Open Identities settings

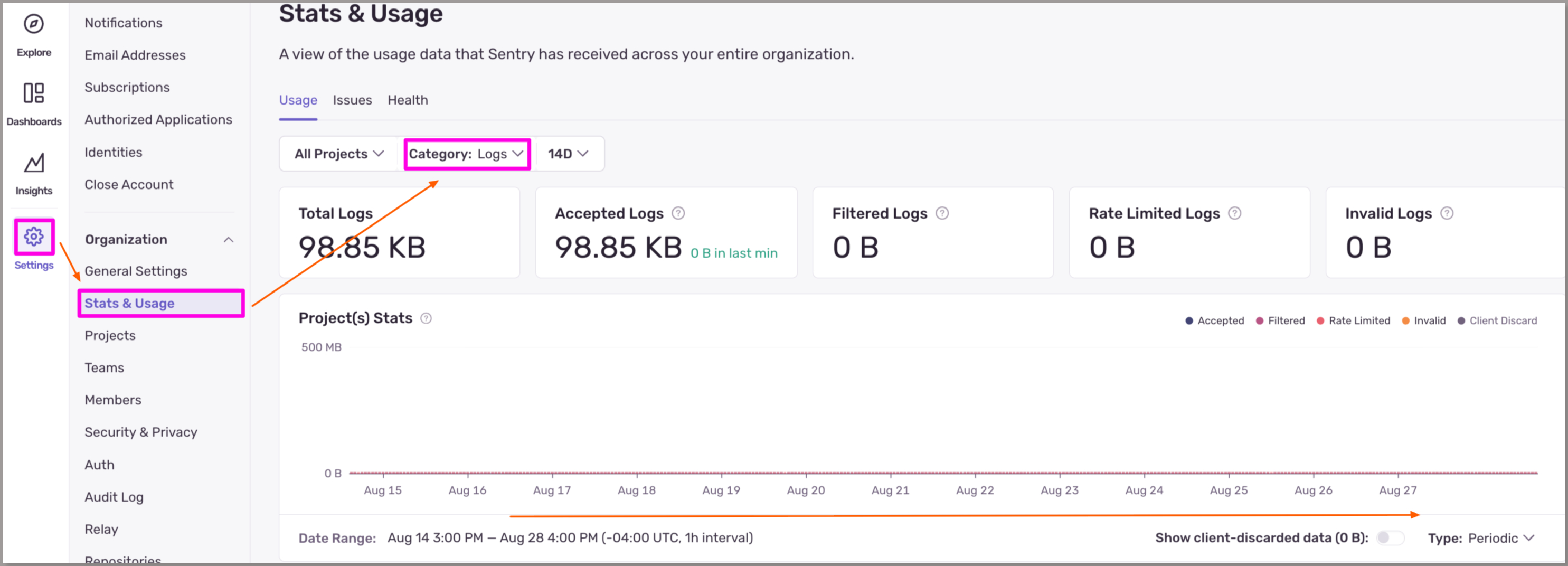point(113,152)
